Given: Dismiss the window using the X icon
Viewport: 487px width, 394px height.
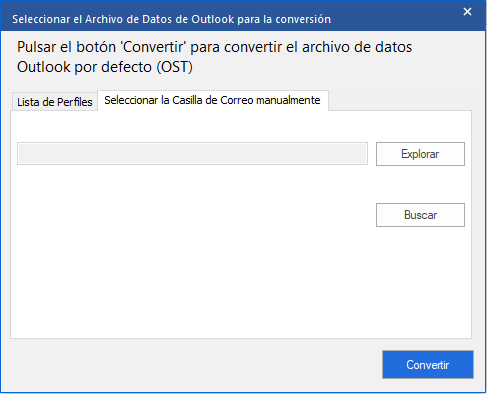Looking at the screenshot, I should (467, 12).
